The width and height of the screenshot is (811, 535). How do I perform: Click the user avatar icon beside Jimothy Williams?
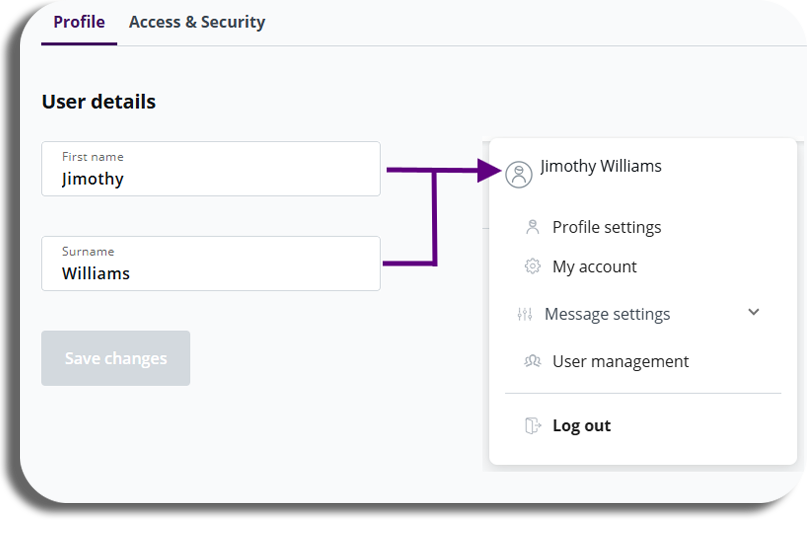(519, 174)
